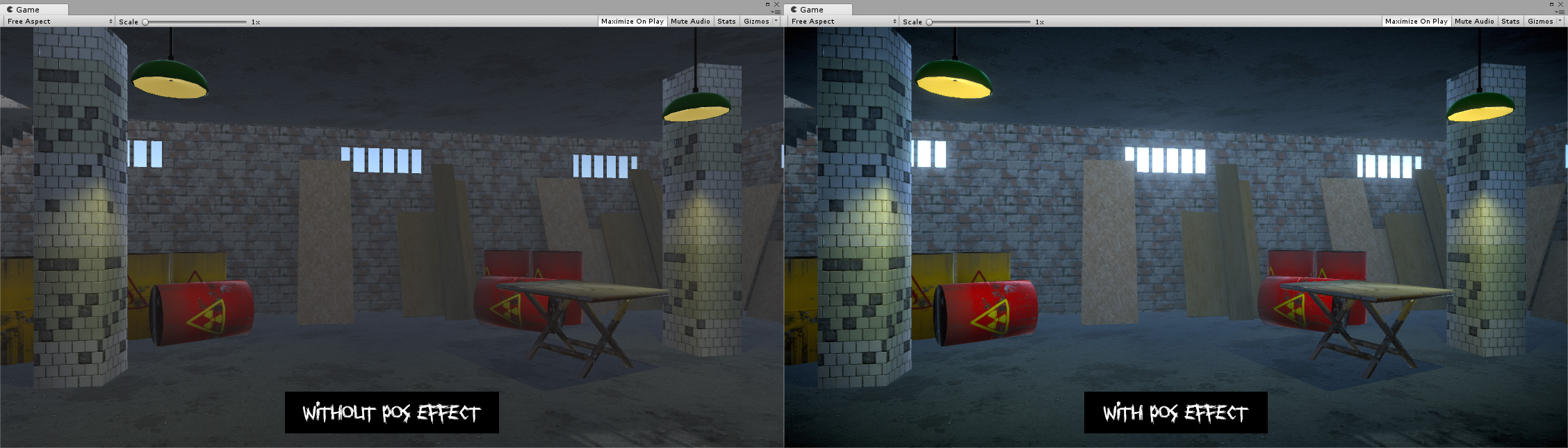Click the 1x scale value in right Game view
Screen dimensions: 1568x448
coord(1040,22)
